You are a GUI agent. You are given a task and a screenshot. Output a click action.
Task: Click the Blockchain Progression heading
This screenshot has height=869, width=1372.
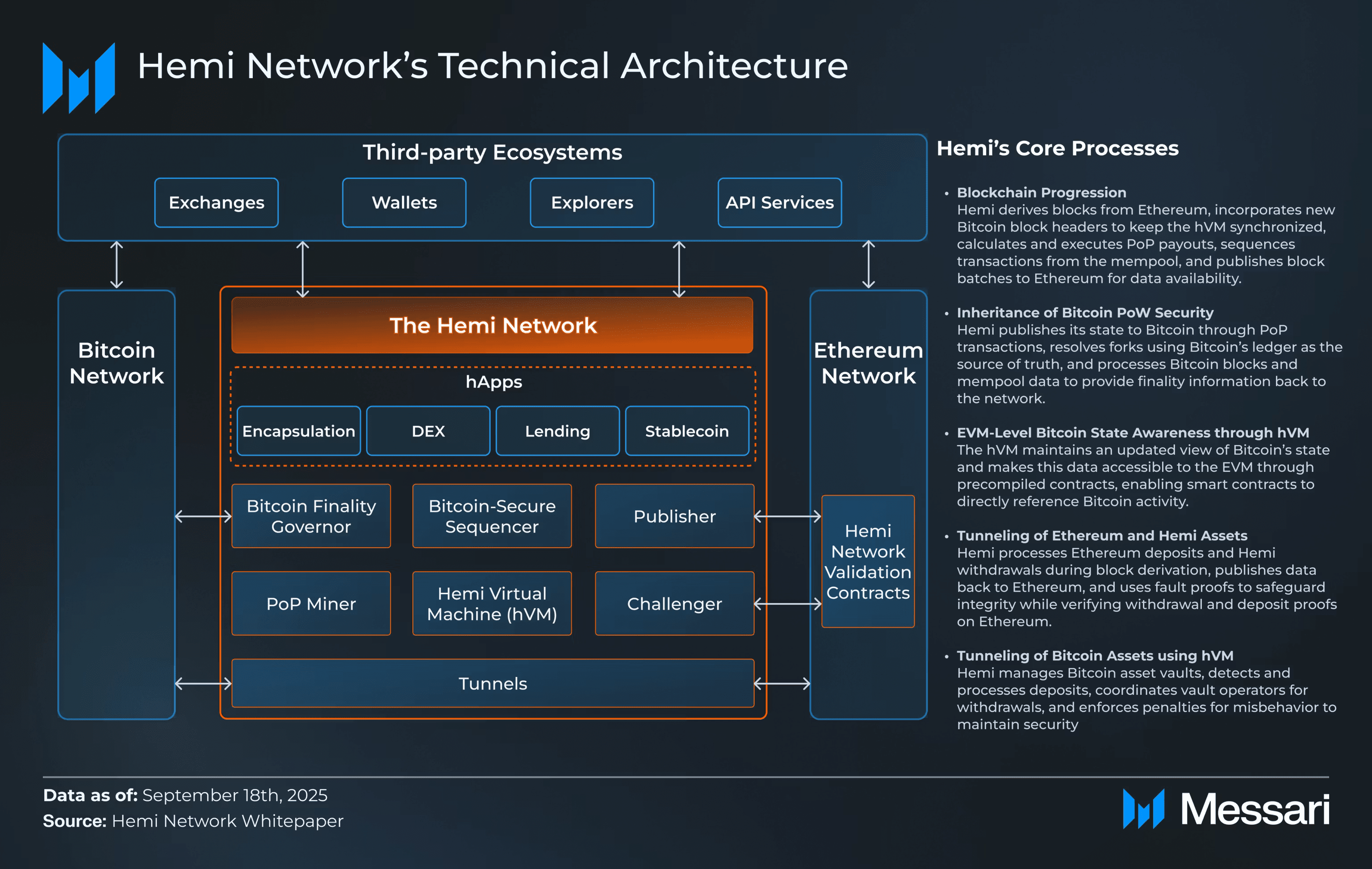click(x=1041, y=193)
